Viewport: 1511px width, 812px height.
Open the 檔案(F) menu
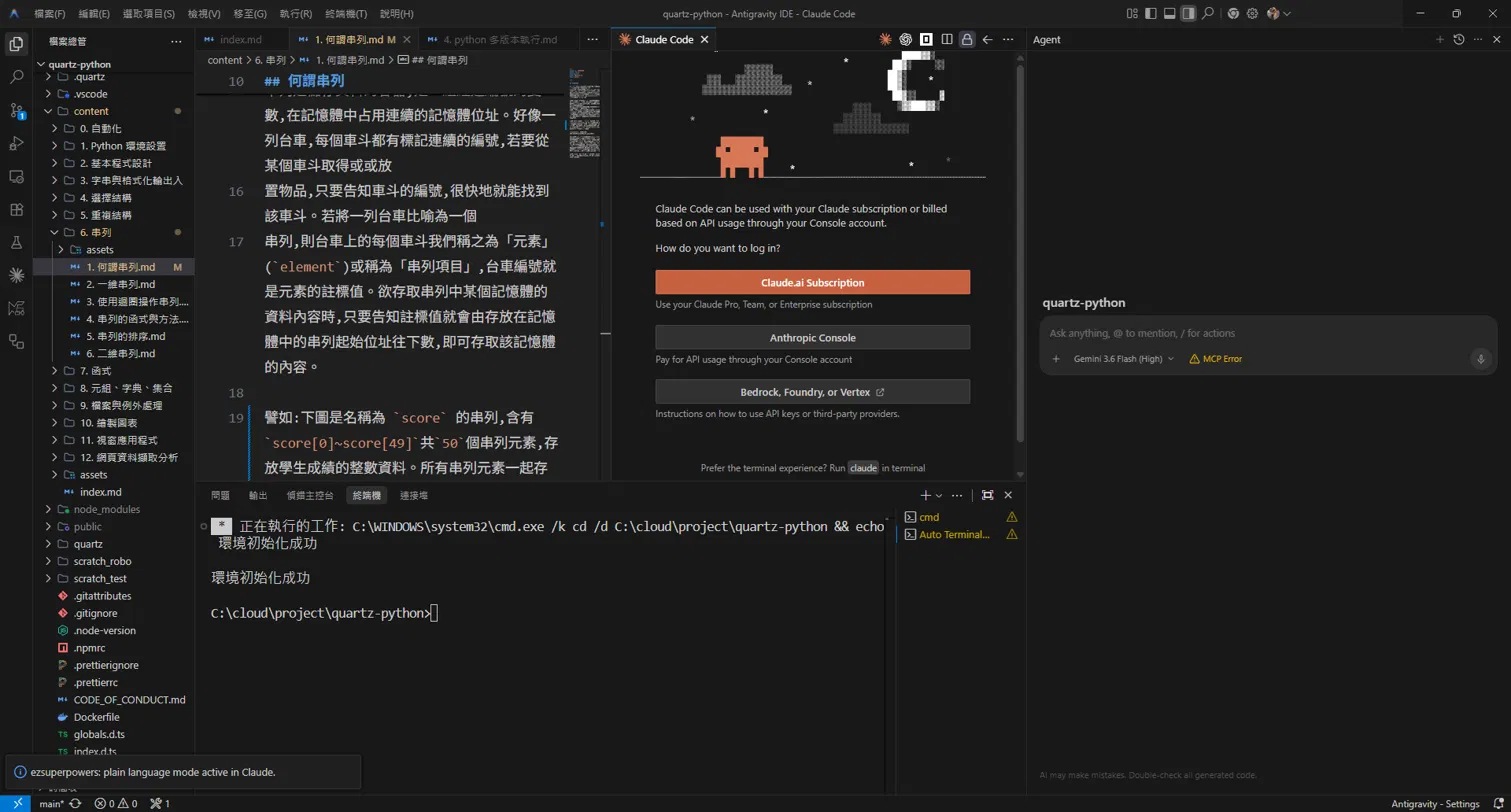pos(49,14)
